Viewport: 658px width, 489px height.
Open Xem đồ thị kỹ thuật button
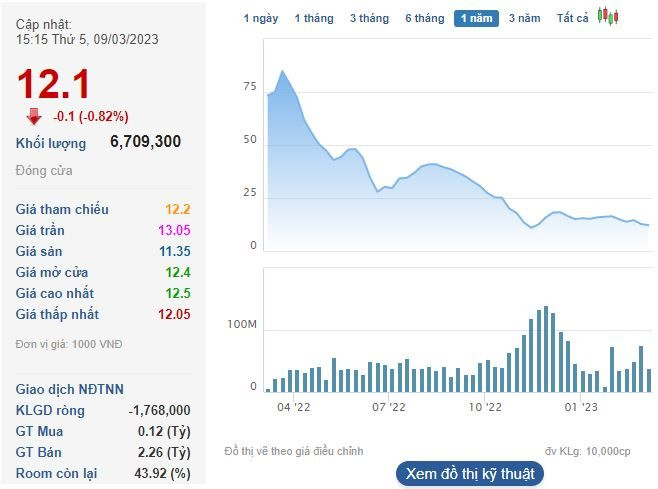click(x=469, y=473)
